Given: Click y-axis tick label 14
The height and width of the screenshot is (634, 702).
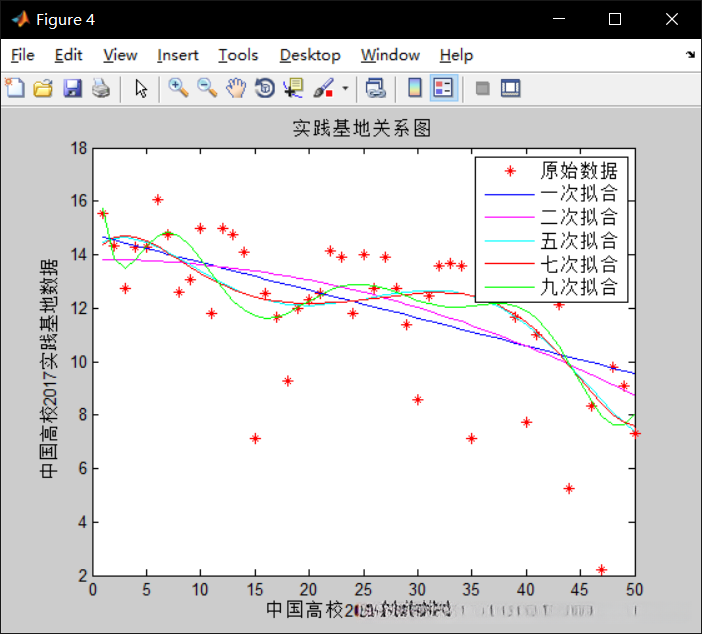Looking at the screenshot, I should tap(79, 255).
